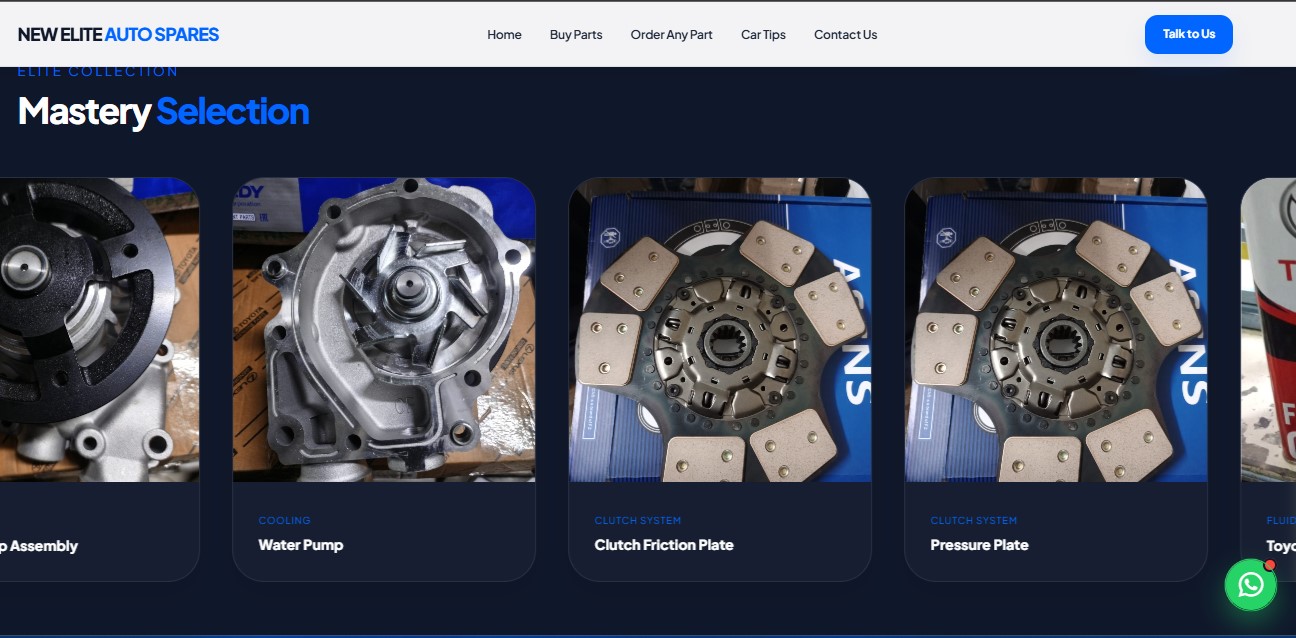
Task: Click the Pressure Plate title text
Action: tap(979, 545)
